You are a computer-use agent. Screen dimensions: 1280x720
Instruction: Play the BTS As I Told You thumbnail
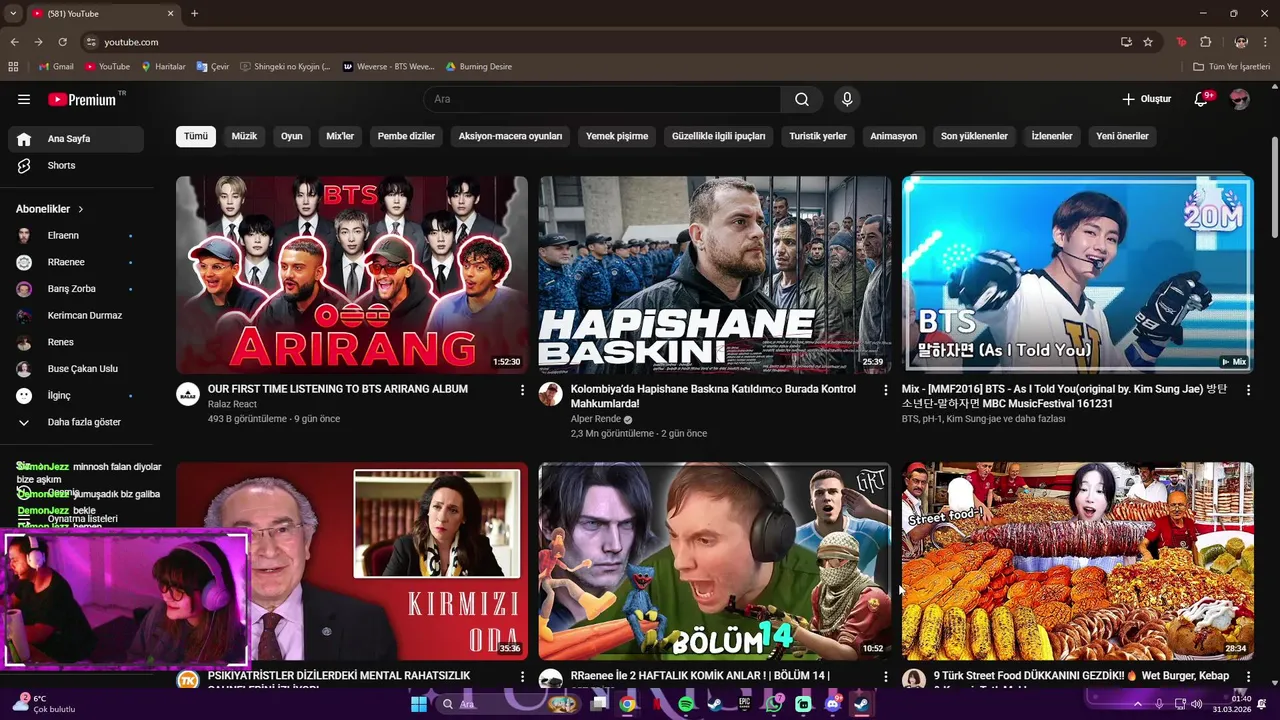(x=1077, y=275)
